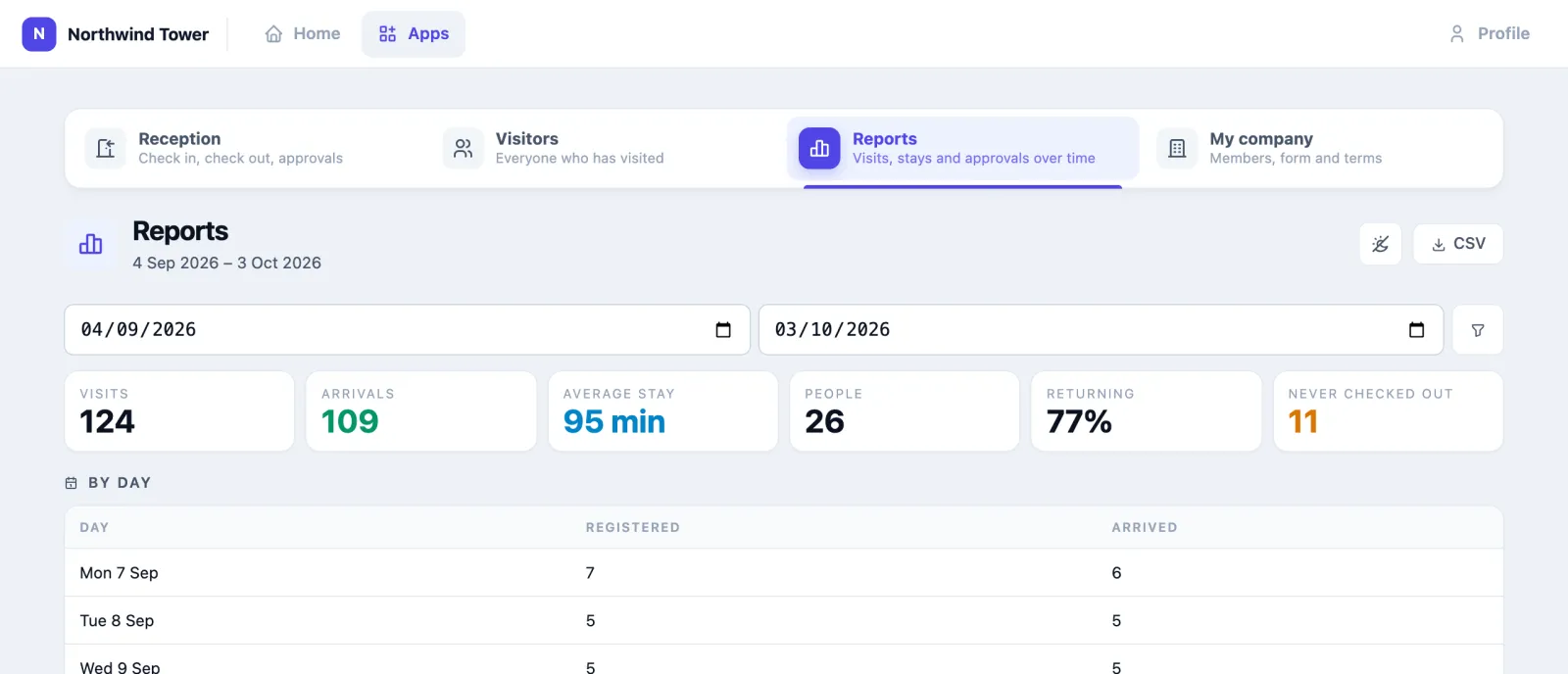Open the end date calendar picker
This screenshot has height=674, width=1568.
1416,330
